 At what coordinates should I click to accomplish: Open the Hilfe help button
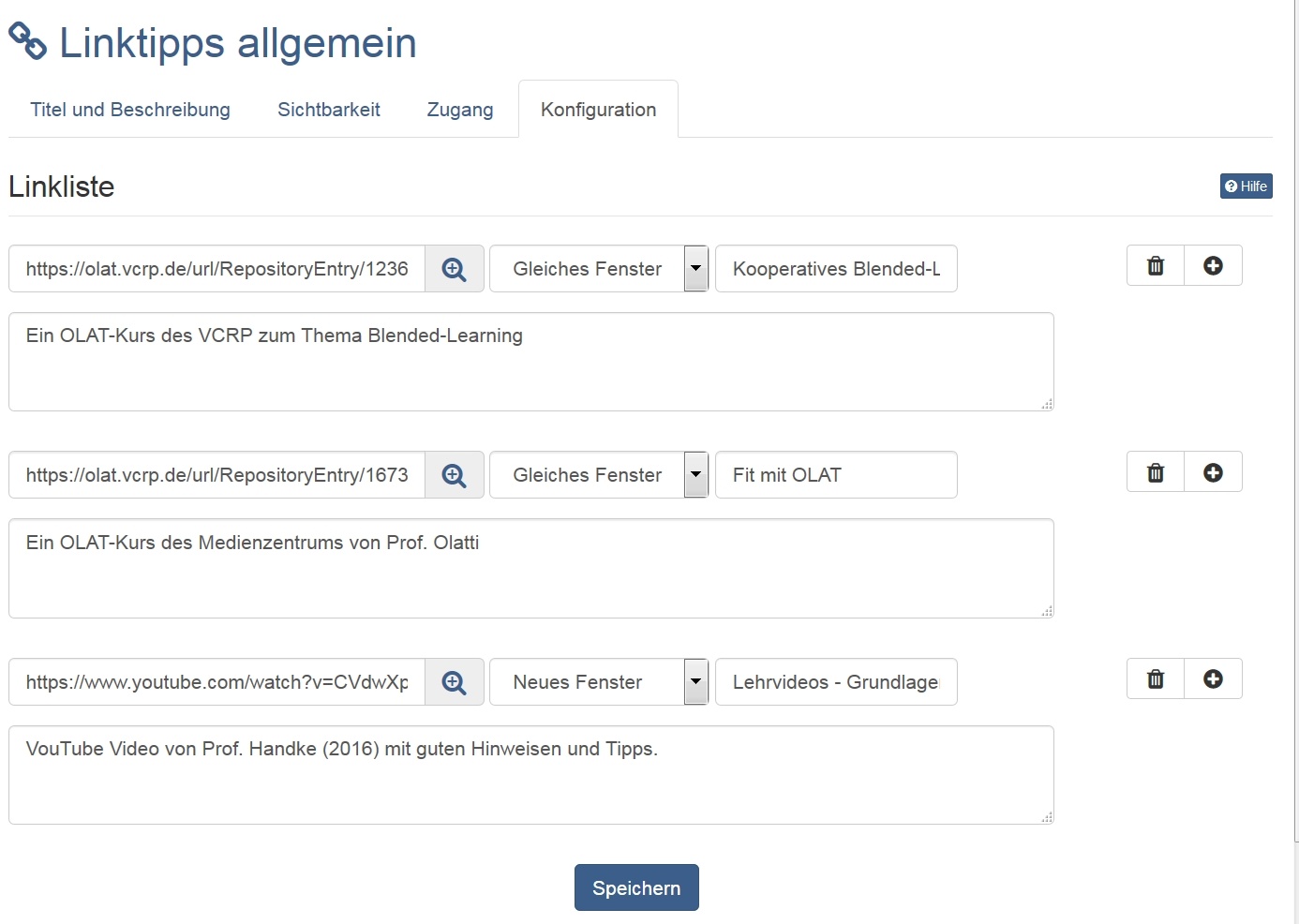pos(1246,186)
